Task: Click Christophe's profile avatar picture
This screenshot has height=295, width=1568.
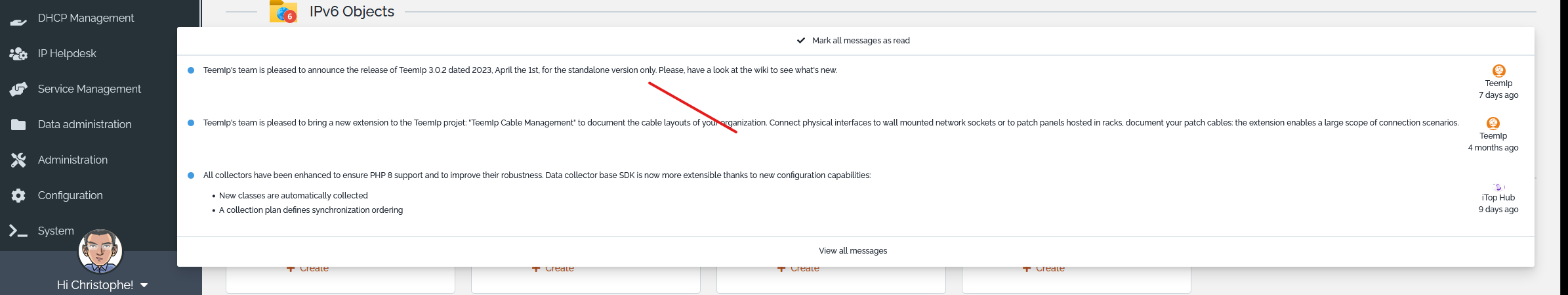Action: [100, 251]
